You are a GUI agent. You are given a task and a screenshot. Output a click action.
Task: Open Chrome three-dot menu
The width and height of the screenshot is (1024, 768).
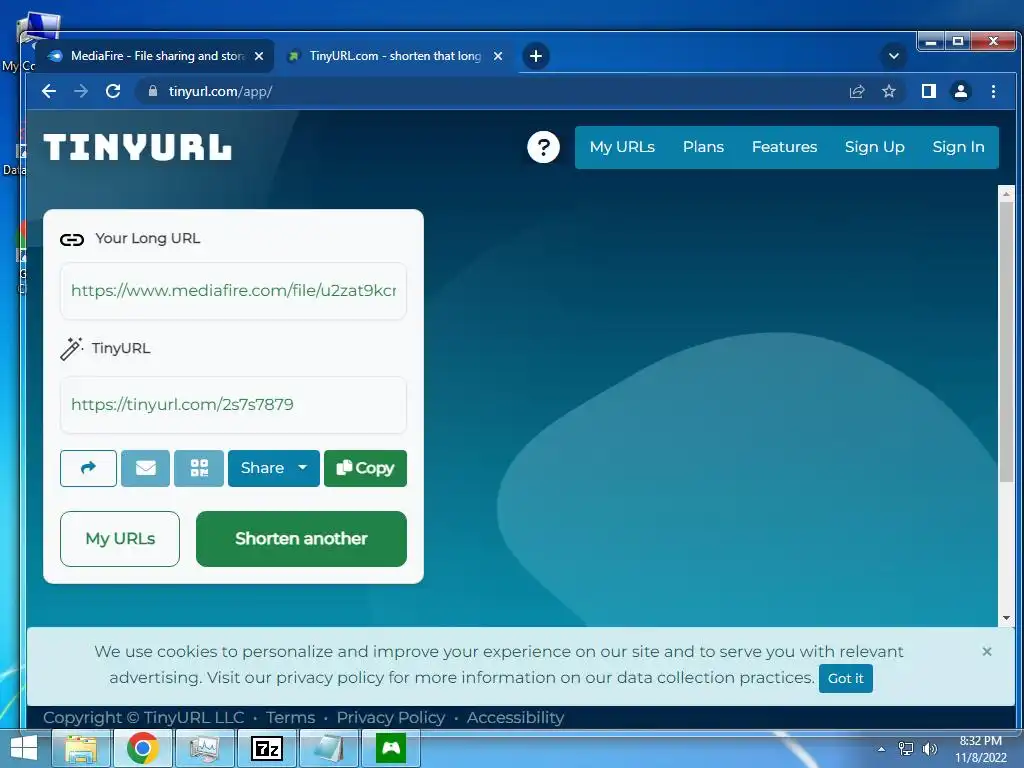(993, 91)
